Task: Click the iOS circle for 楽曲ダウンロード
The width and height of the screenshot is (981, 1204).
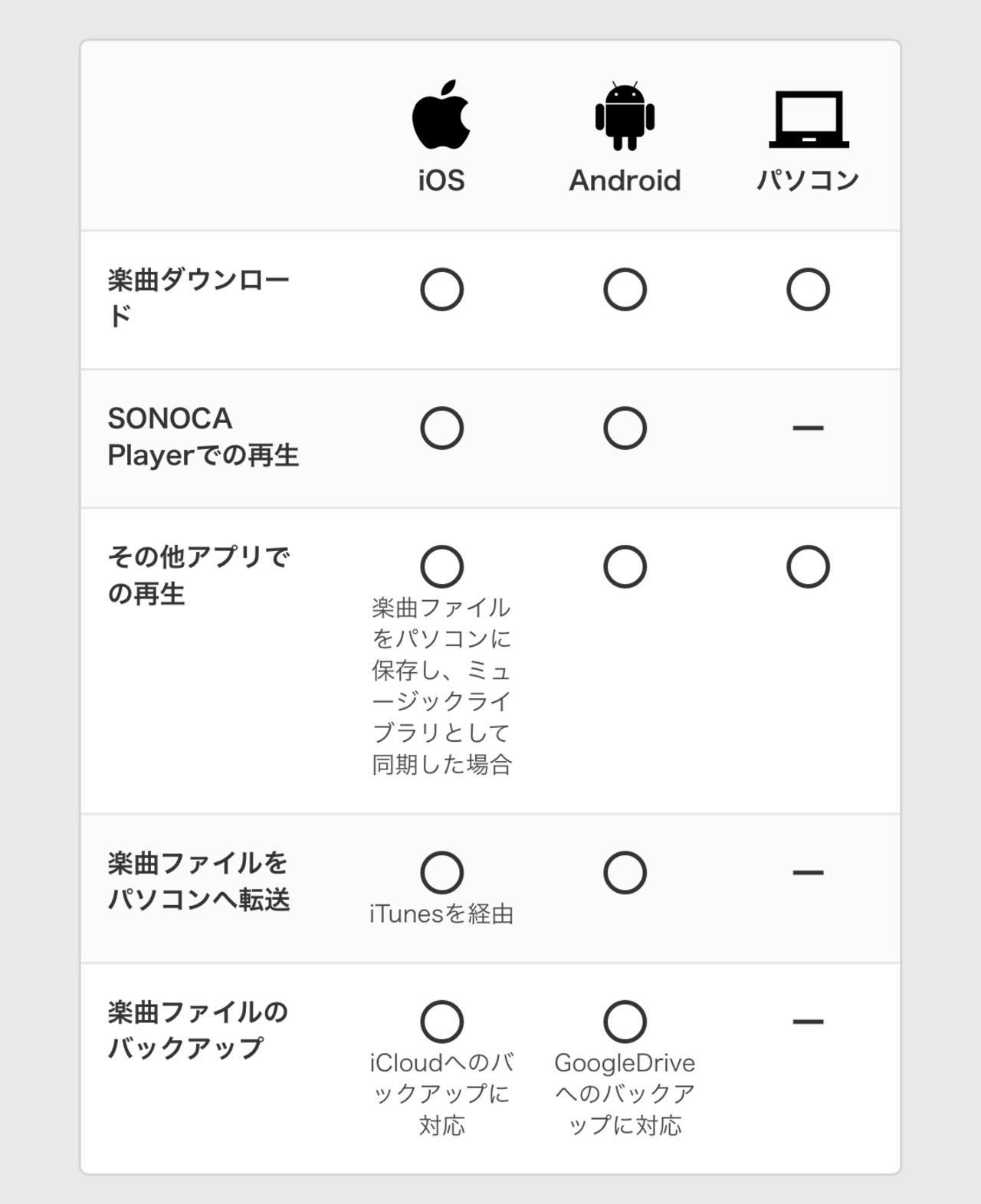Action: click(442, 290)
